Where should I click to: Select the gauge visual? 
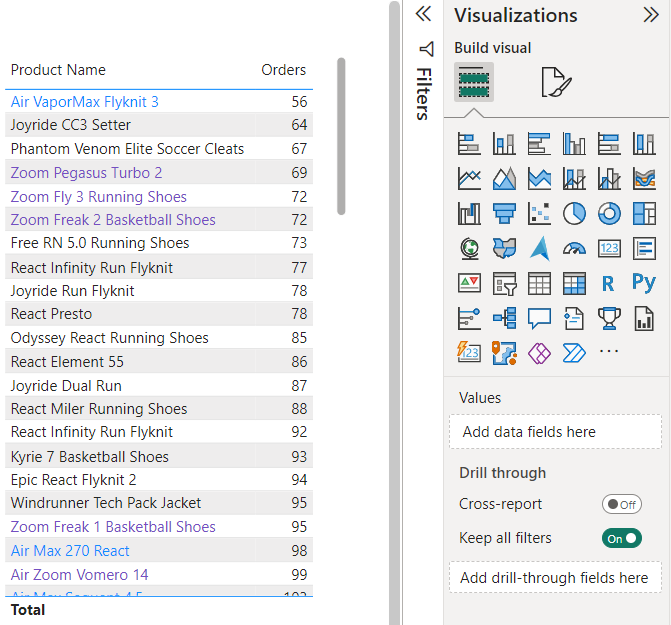click(x=574, y=249)
